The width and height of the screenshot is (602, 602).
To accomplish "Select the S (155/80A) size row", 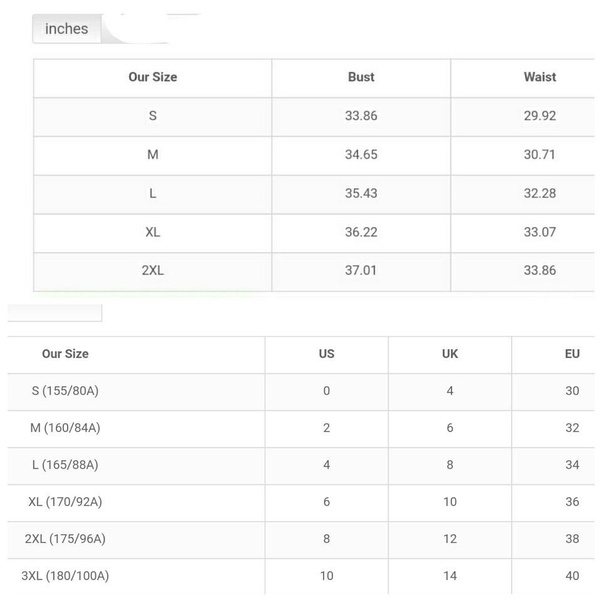I will (65, 391).
